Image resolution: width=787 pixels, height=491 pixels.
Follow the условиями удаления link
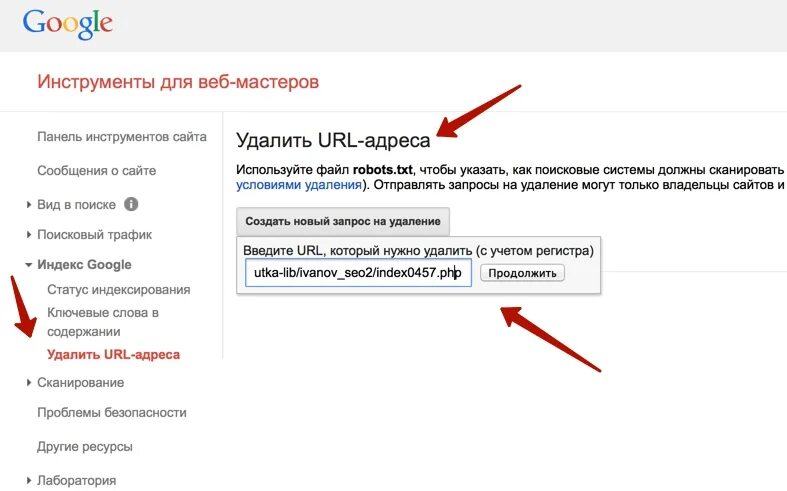299,185
